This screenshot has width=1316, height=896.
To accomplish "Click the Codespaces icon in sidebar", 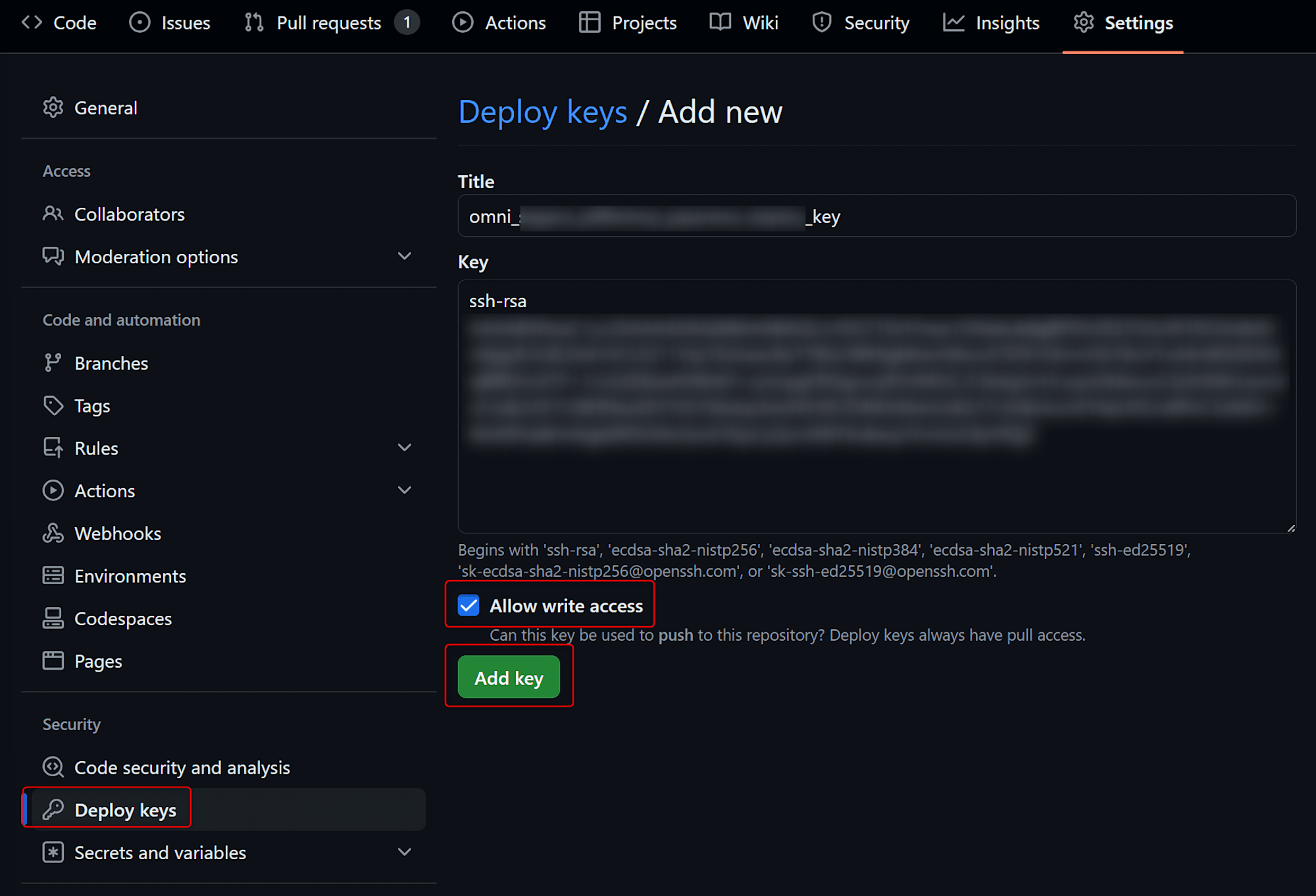I will pyautogui.click(x=53, y=618).
